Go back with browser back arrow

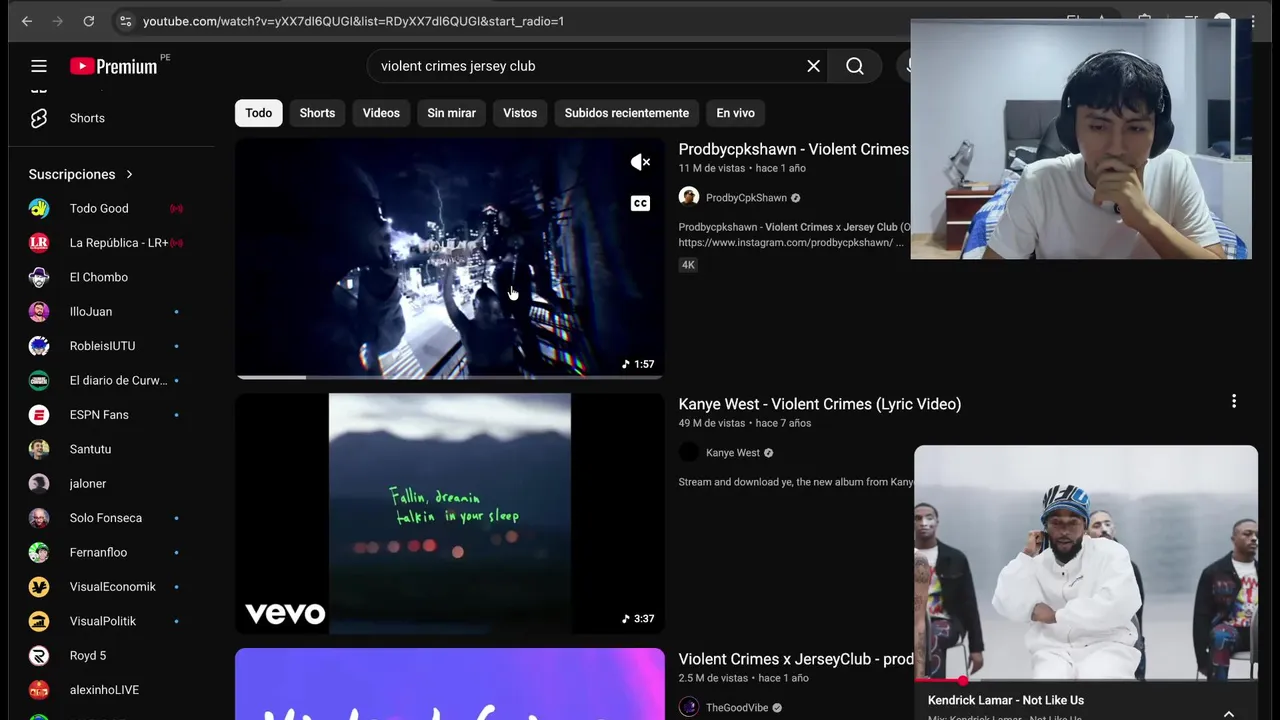pyautogui.click(x=27, y=21)
